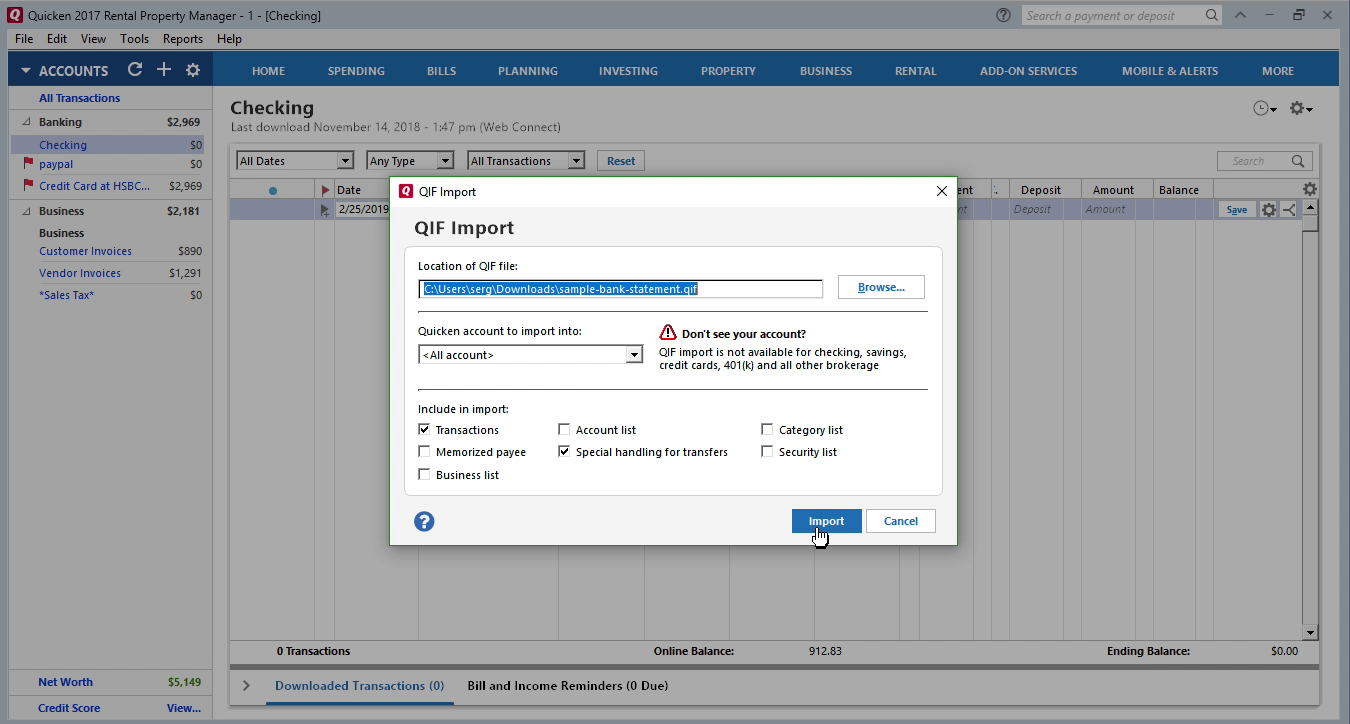This screenshot has height=724, width=1350.
Task: Open the Quicken account to import into dropdown
Action: click(530, 355)
